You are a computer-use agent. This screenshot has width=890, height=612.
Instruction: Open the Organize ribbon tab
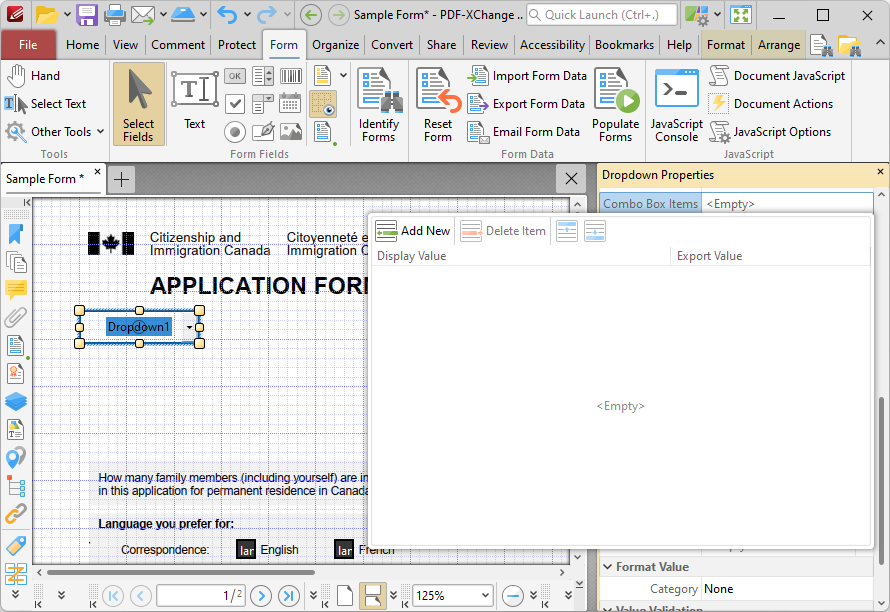click(335, 45)
